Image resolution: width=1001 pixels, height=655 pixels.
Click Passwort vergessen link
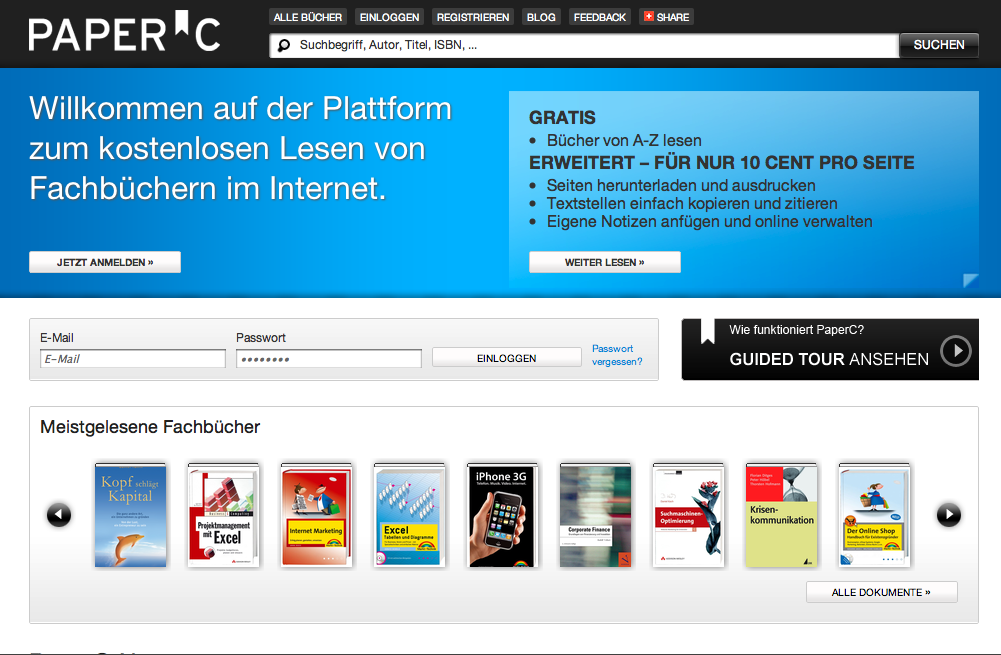coord(616,355)
